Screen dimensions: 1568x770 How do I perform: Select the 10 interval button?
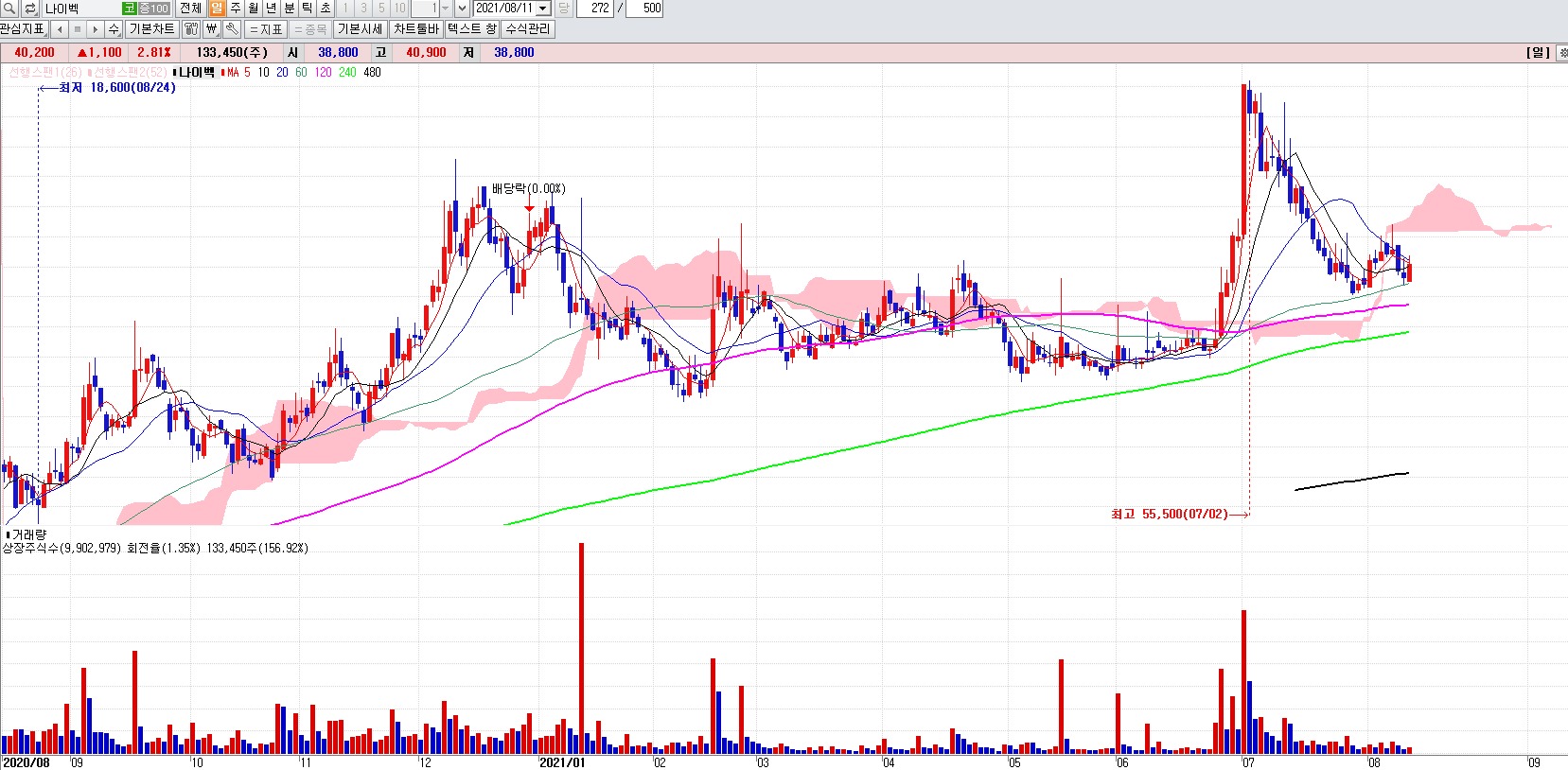click(x=399, y=8)
